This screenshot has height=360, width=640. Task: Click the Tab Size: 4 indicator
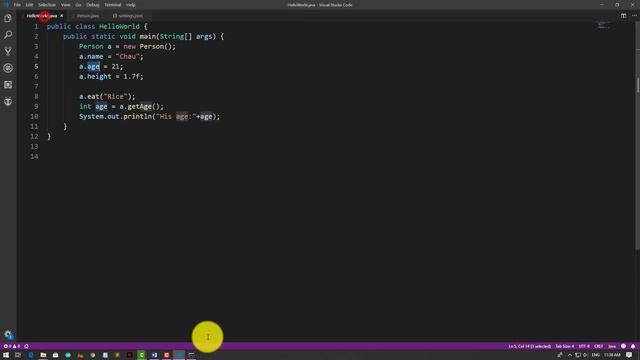coord(564,346)
